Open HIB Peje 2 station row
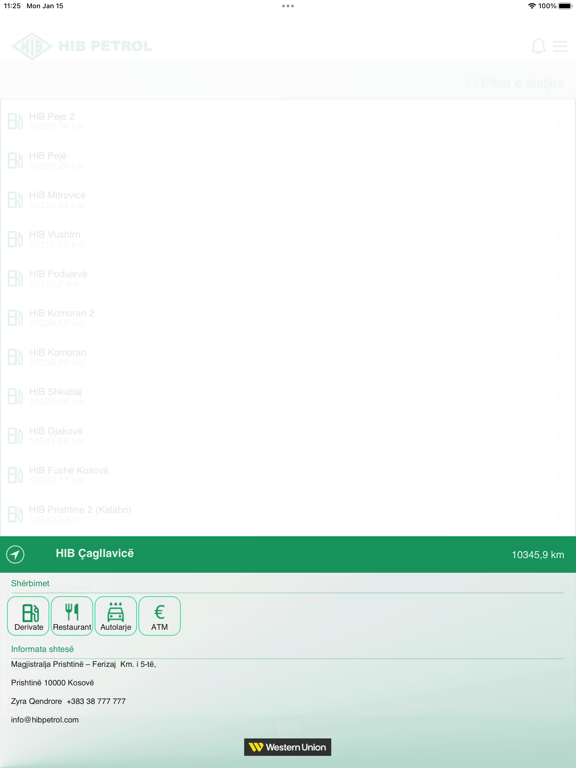Viewport: 576px width, 768px height. point(288,120)
